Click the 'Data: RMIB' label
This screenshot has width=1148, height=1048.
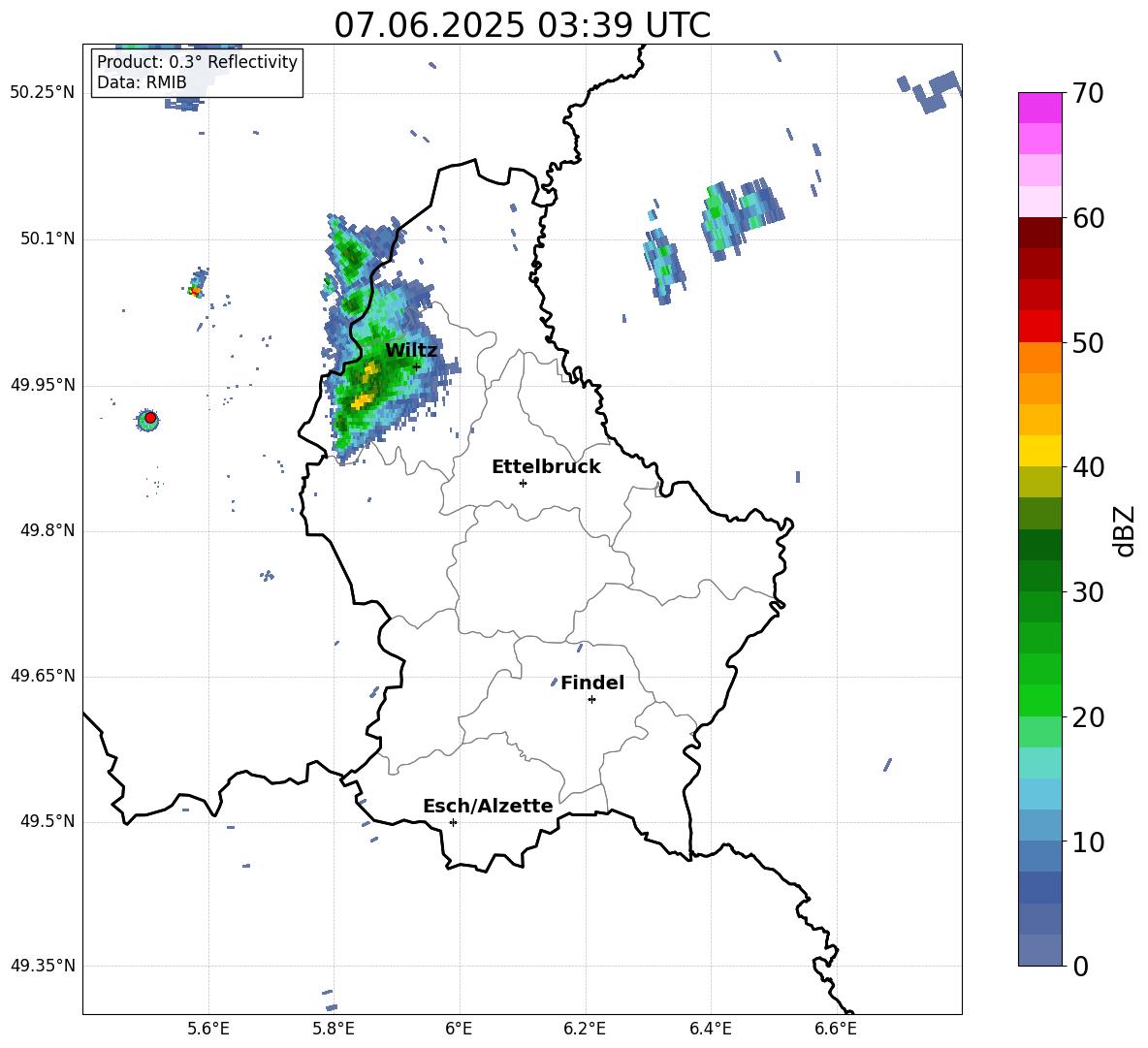click(142, 82)
